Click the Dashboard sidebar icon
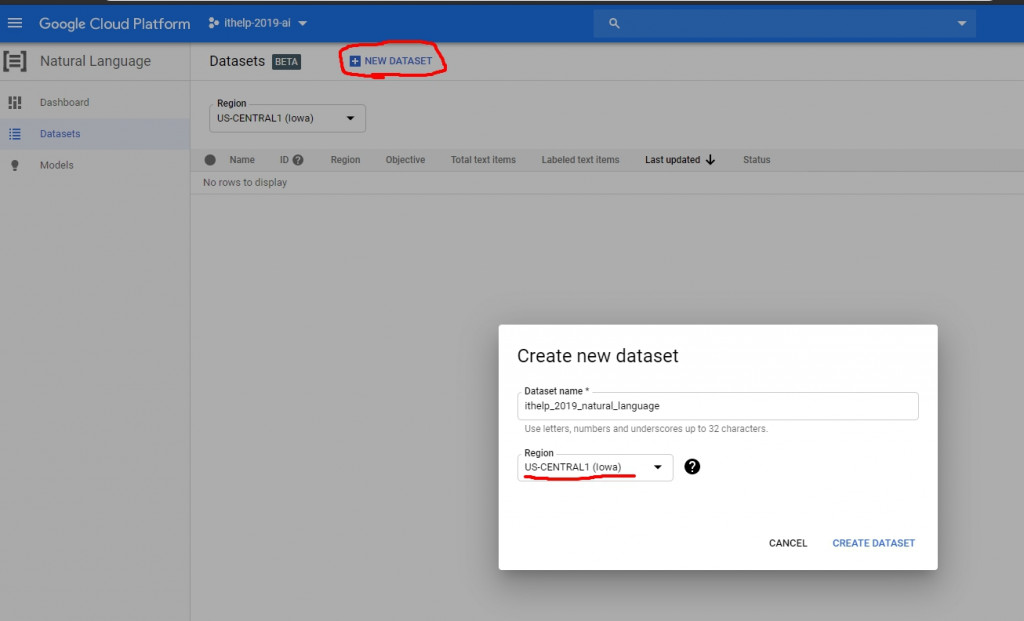The image size is (1024, 621). click(x=15, y=103)
